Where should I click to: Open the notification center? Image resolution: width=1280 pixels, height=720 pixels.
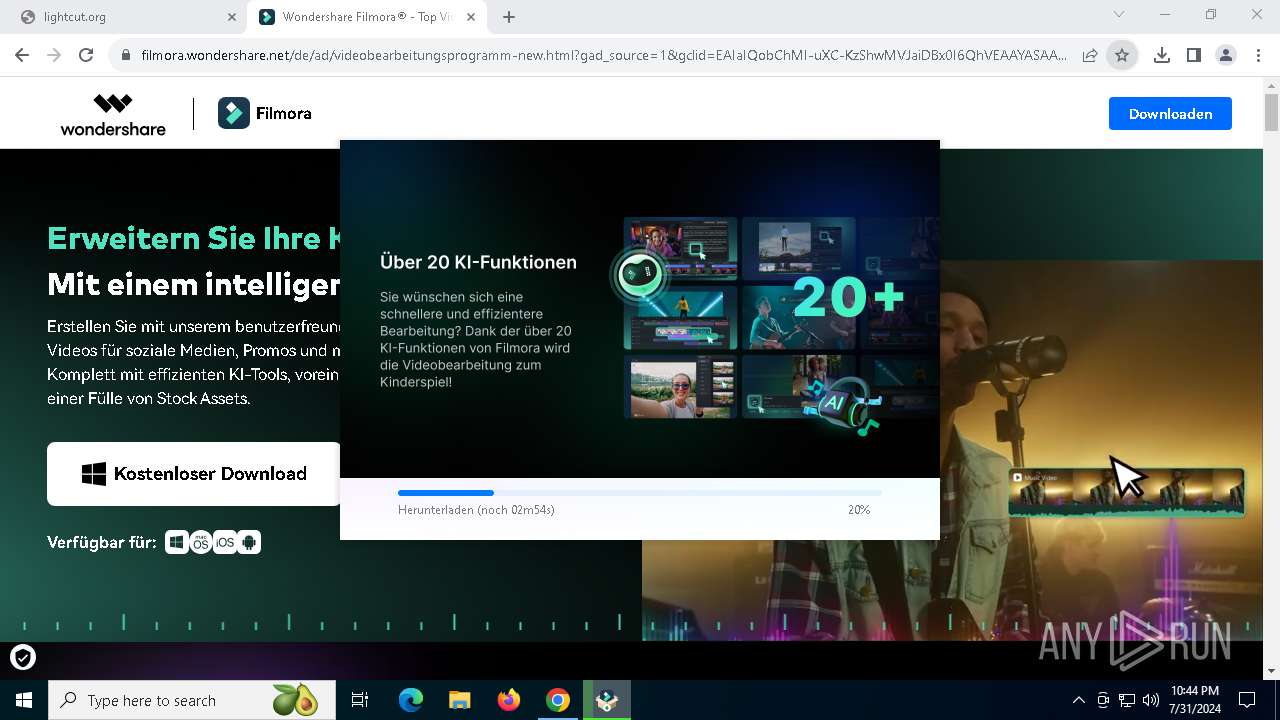1247,700
